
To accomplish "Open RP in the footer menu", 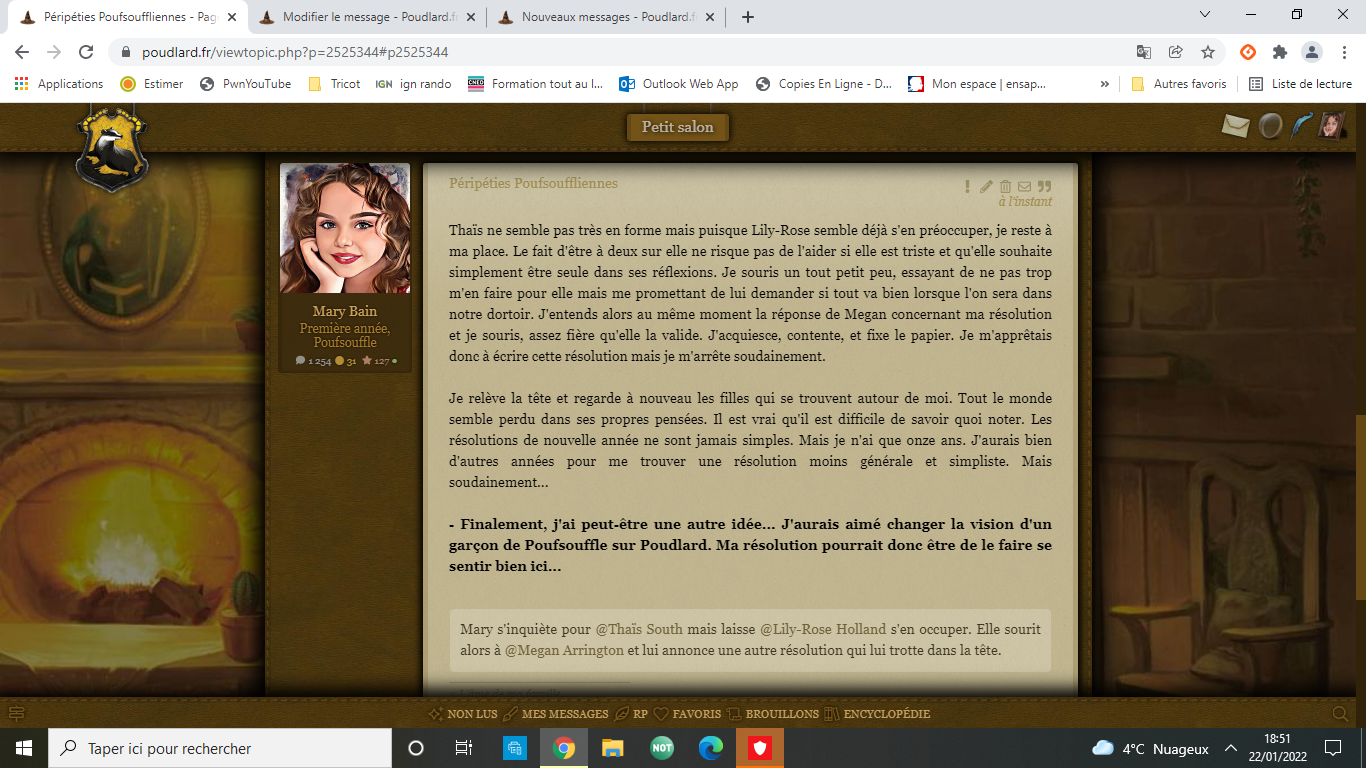I will pos(631,714).
